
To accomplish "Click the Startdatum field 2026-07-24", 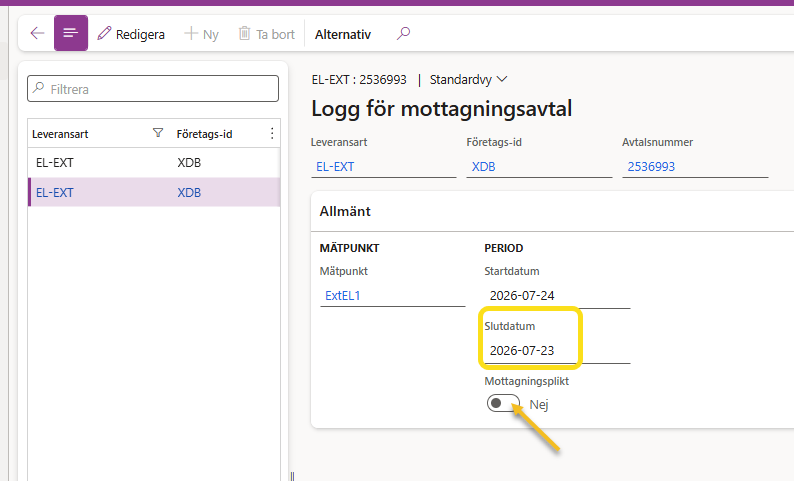I will coord(557,295).
